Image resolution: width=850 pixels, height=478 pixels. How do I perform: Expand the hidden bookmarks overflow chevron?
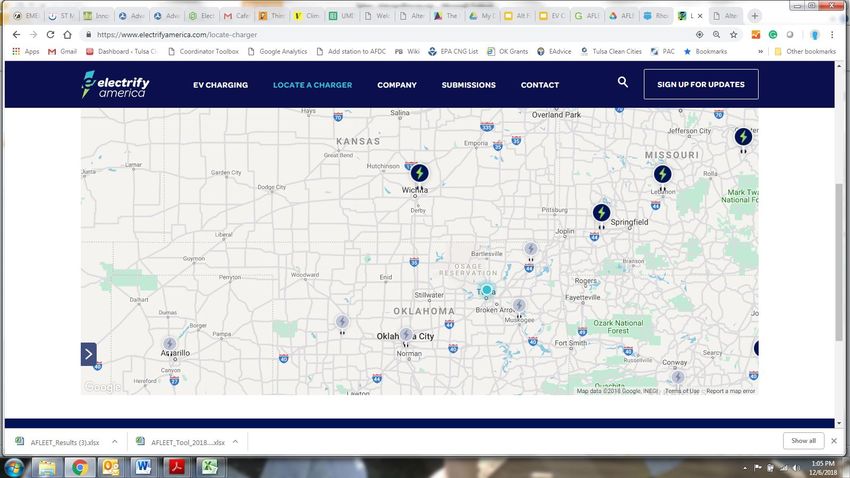(760, 51)
